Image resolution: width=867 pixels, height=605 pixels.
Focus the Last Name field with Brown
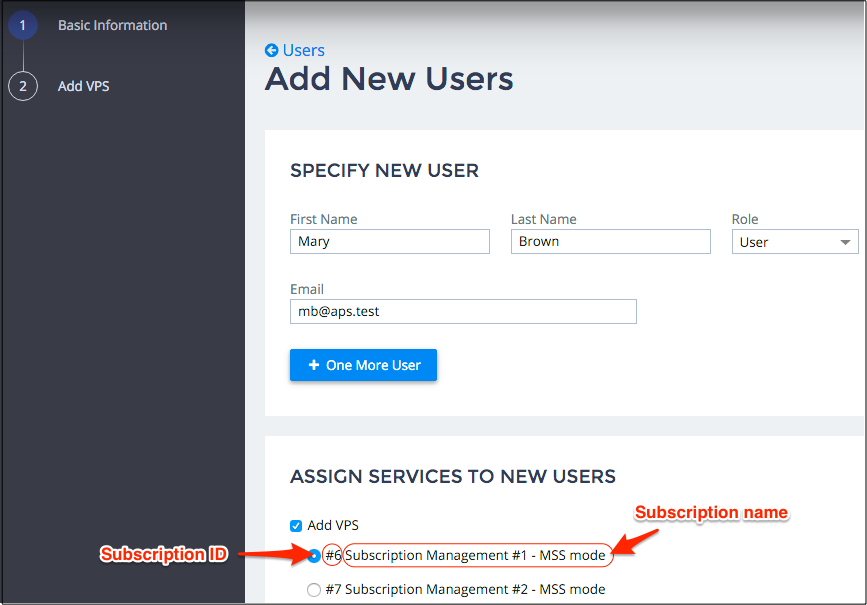(610, 241)
